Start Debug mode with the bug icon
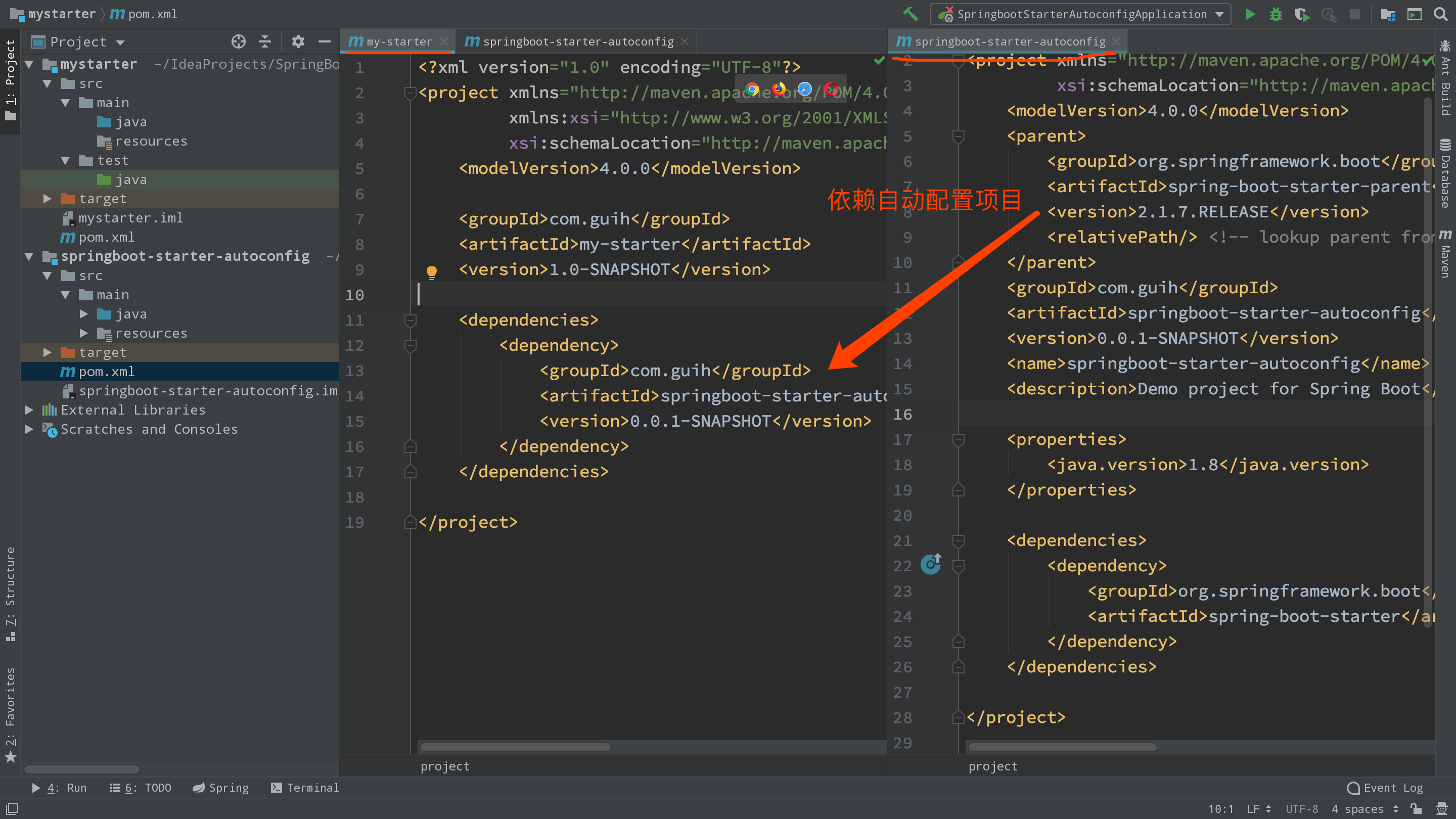This screenshot has width=1456, height=819. pyautogui.click(x=1276, y=14)
